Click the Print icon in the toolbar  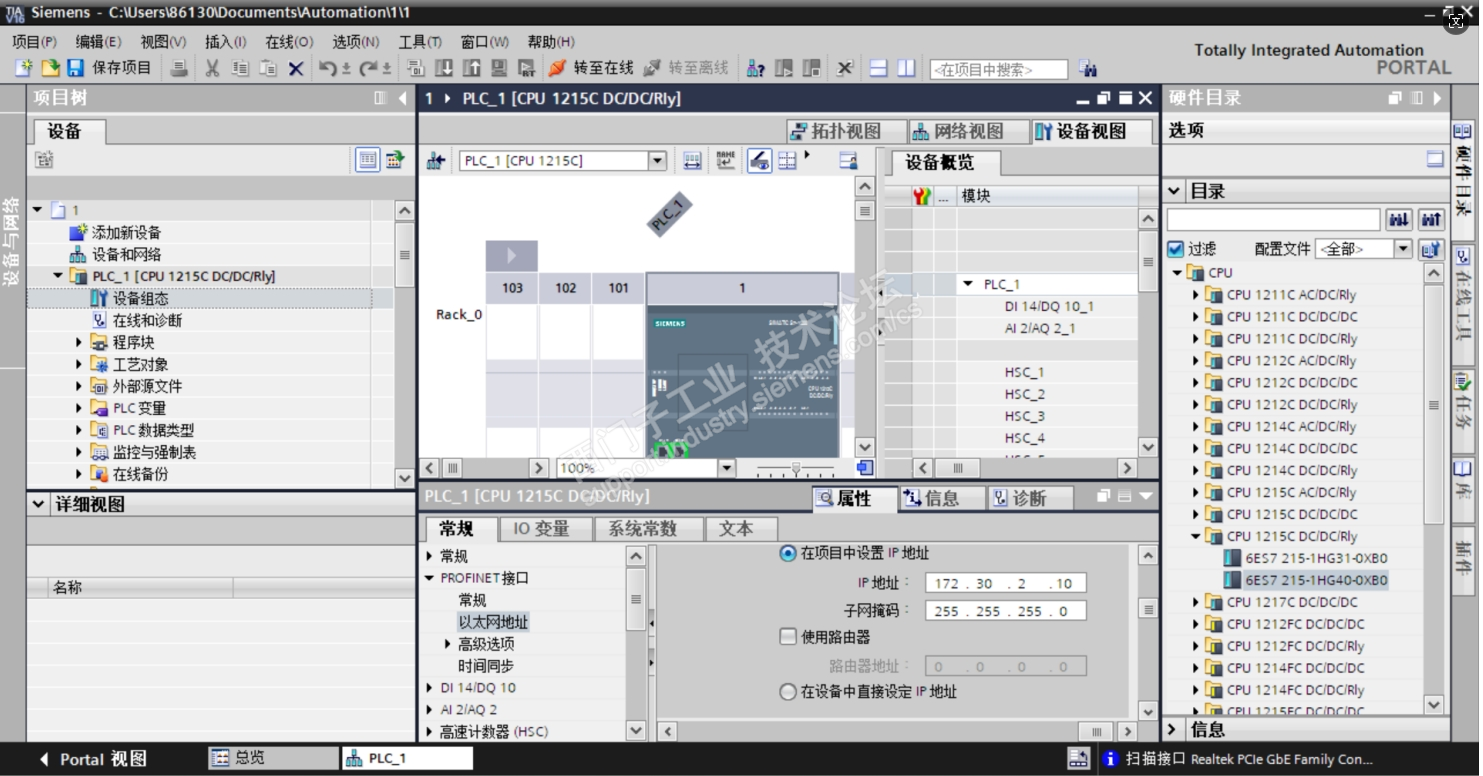tap(180, 68)
